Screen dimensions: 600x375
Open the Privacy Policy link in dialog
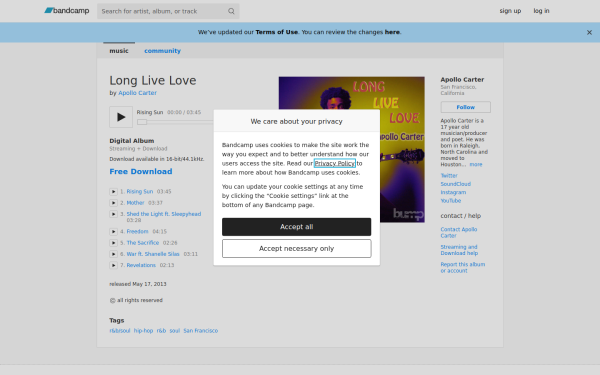[x=335, y=163]
